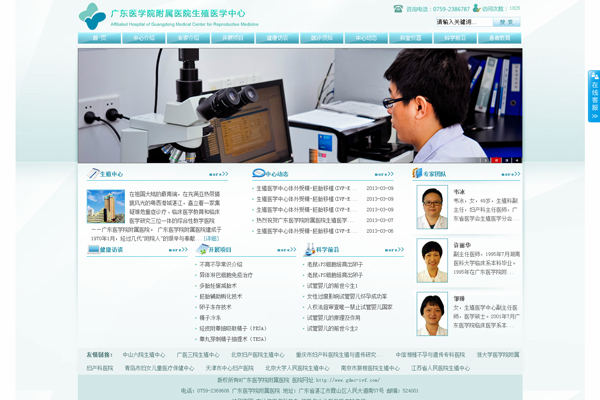Open 试管婴儿的原理及作用 article
600x400 pixels.
[334, 318]
